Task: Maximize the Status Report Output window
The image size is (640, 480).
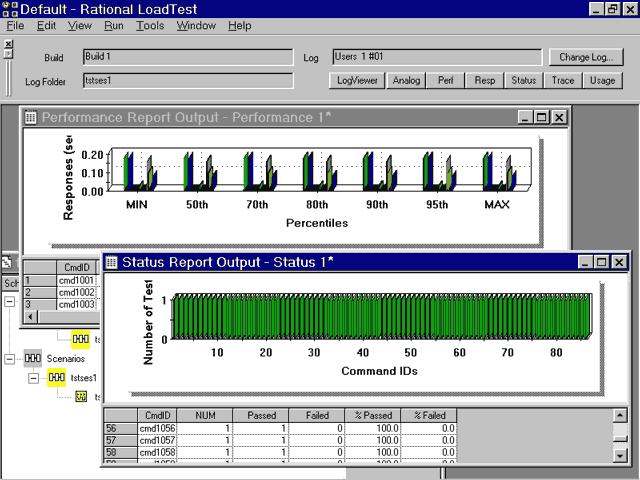Action: (x=602, y=262)
